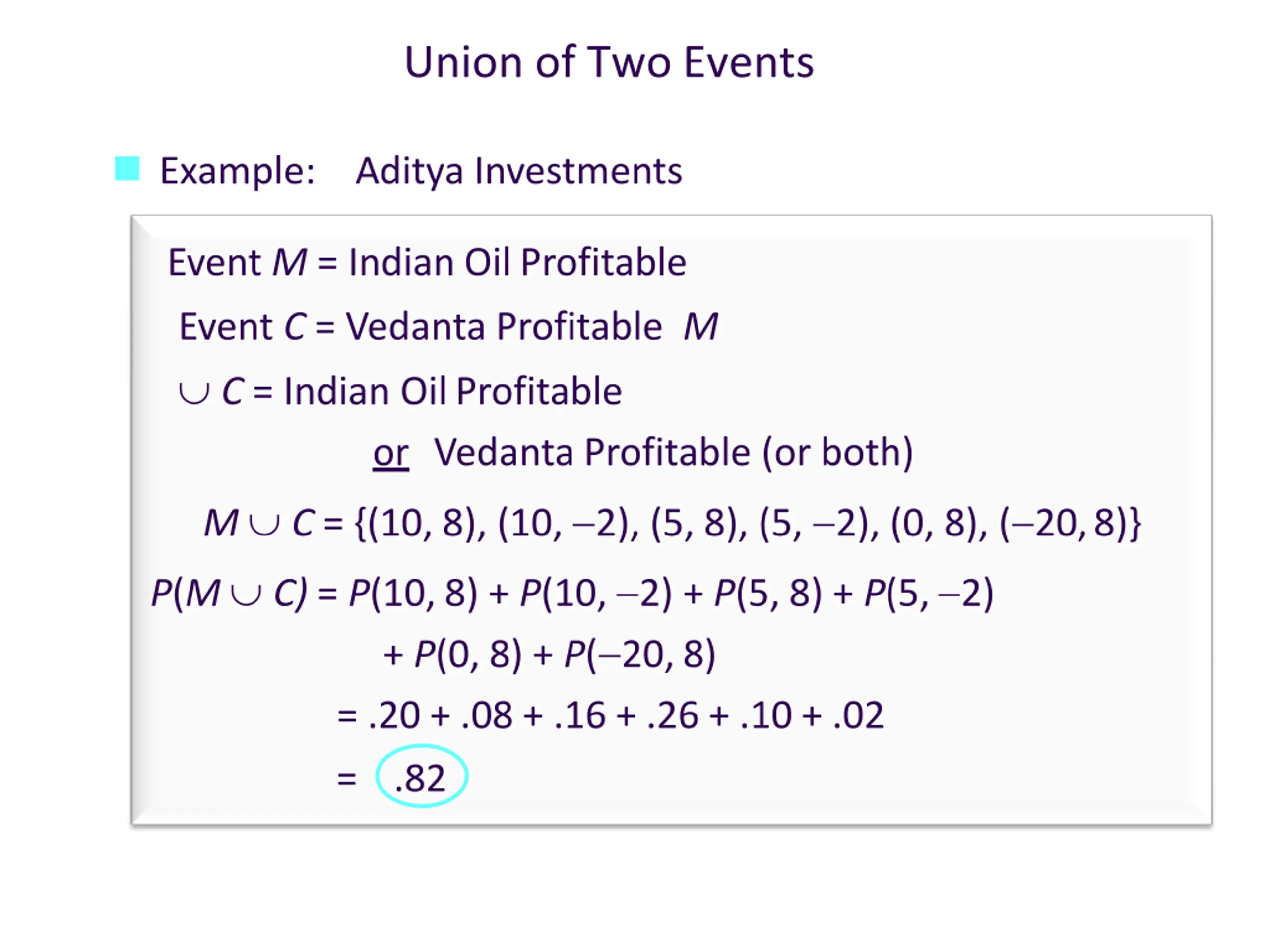Image resolution: width=1270 pixels, height=952 pixels.
Task: Click the value .02 in the sum
Action: [858, 715]
